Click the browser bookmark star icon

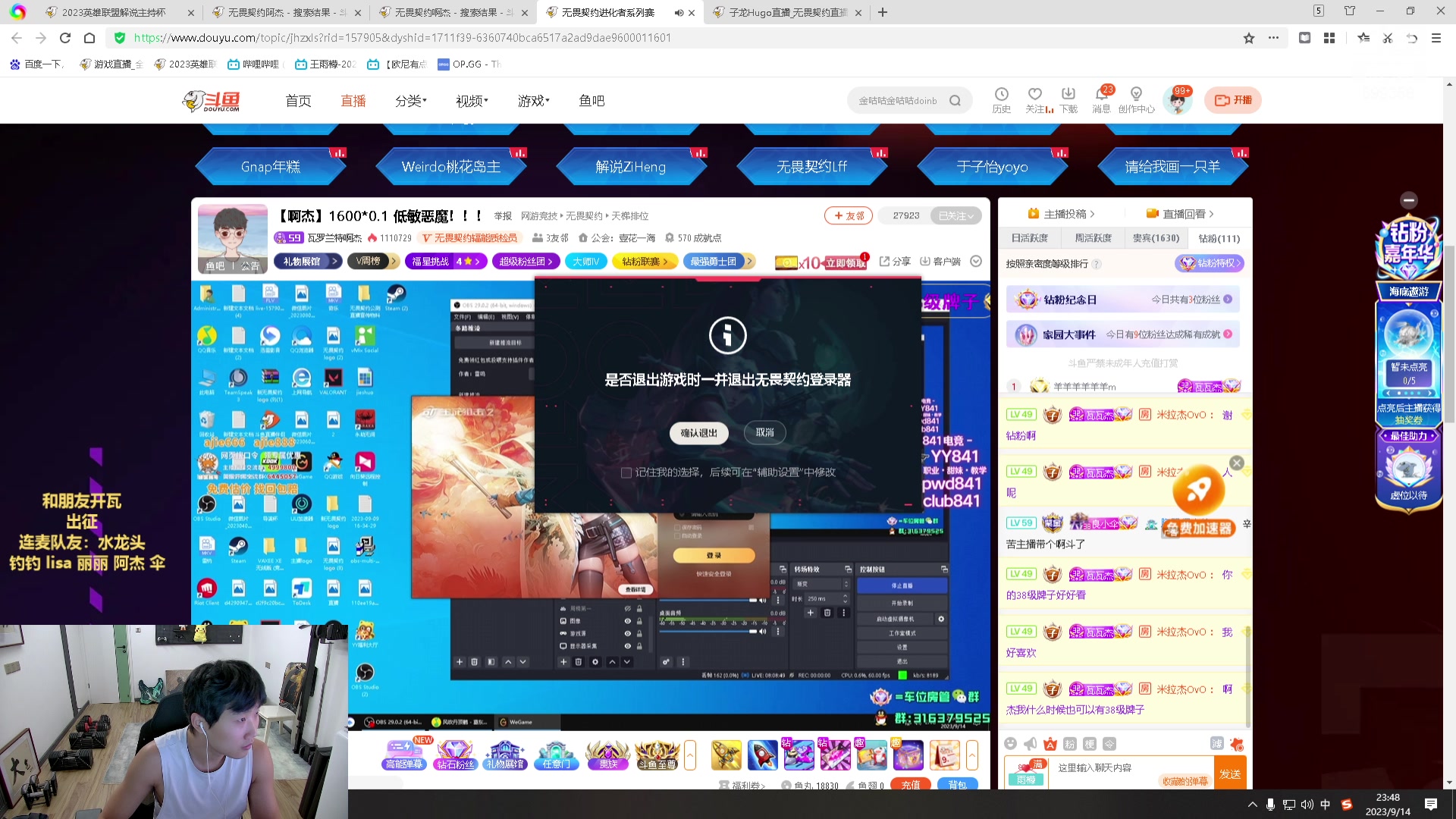tap(1249, 38)
